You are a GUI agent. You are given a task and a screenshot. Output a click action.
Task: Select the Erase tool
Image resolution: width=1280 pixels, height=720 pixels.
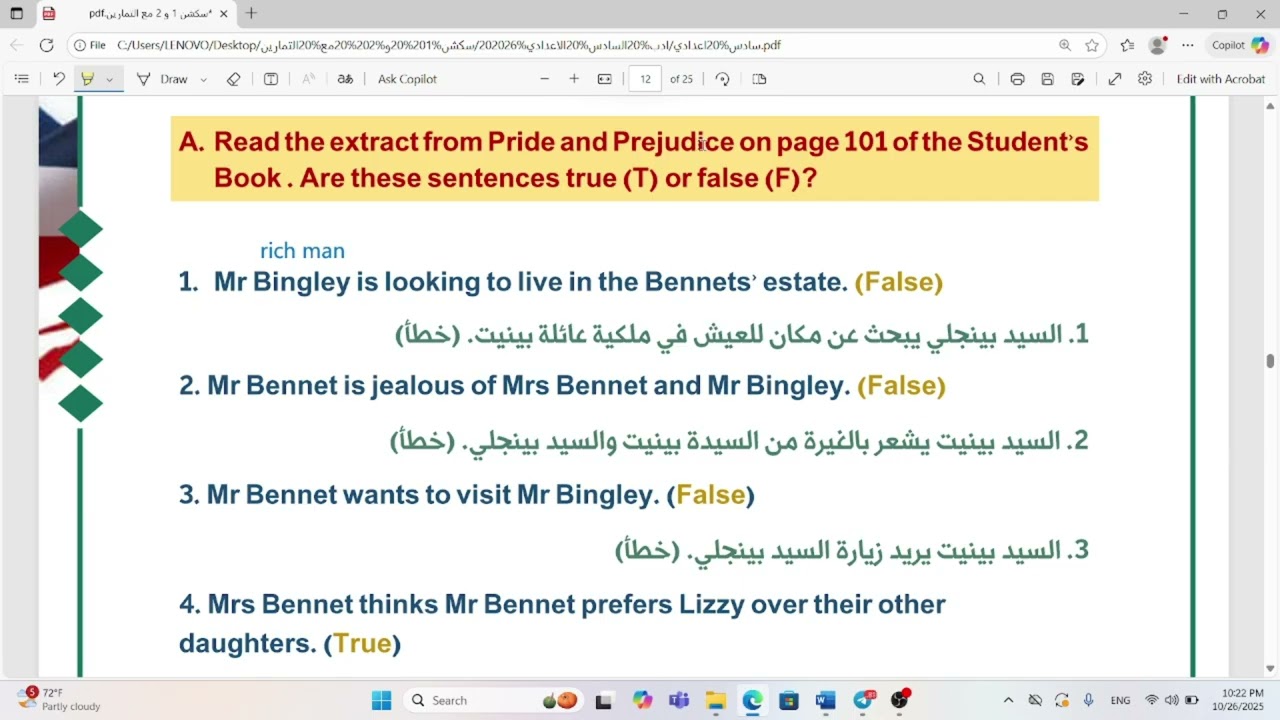pos(234,79)
